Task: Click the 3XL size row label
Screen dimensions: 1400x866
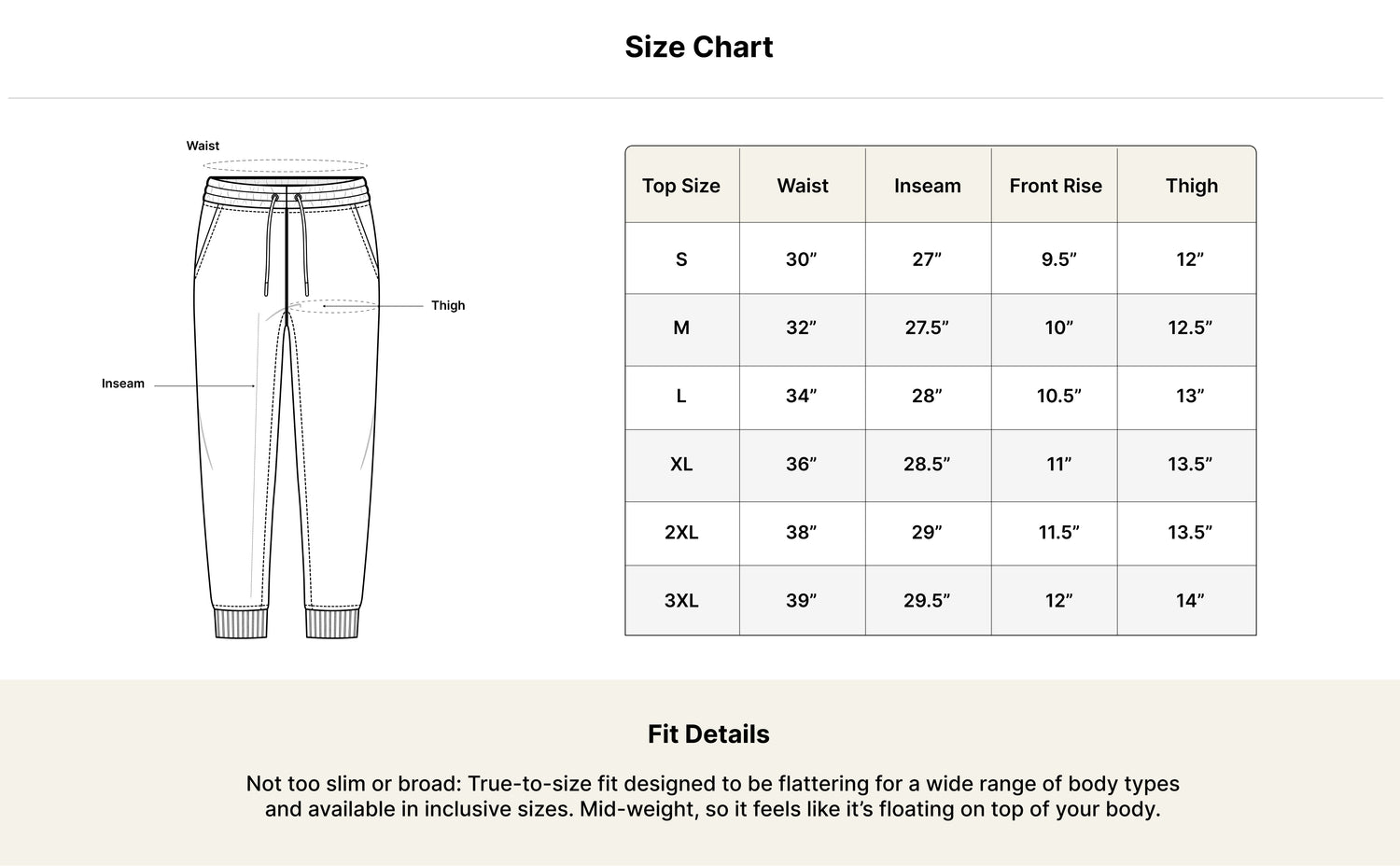Action: (x=681, y=600)
